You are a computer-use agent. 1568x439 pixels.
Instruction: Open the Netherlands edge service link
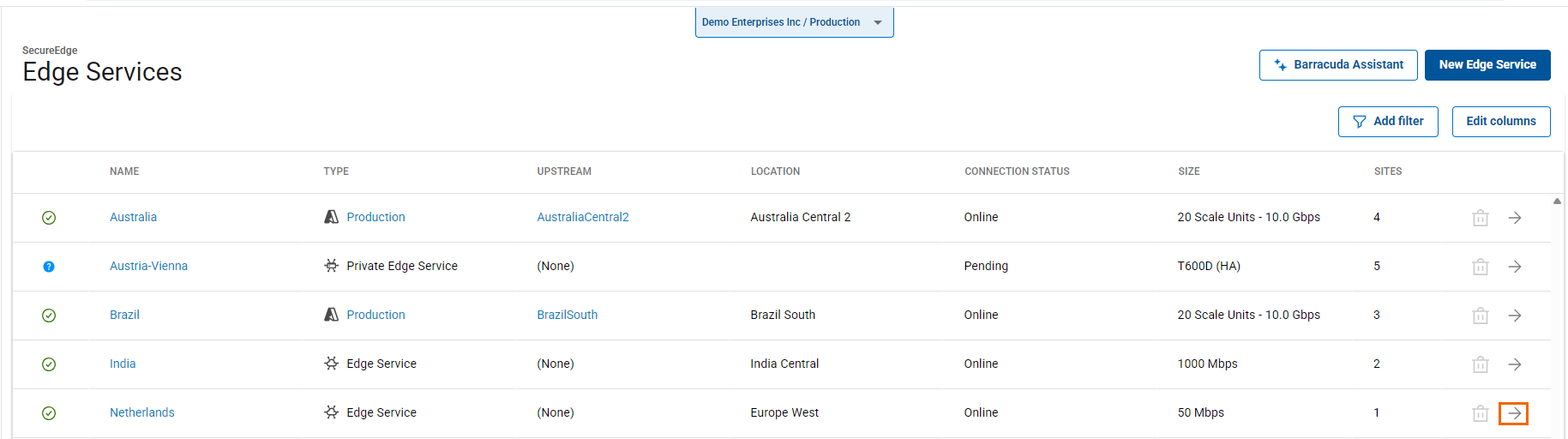(x=141, y=412)
